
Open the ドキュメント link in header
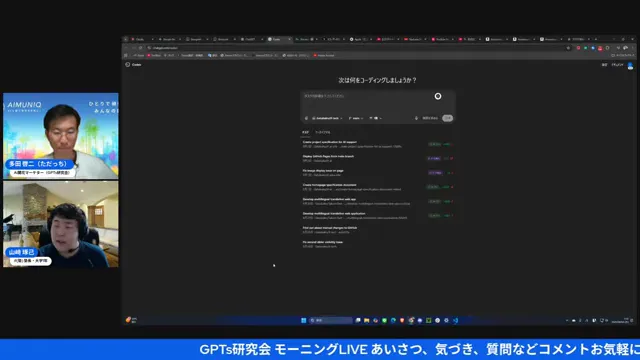click(x=617, y=65)
